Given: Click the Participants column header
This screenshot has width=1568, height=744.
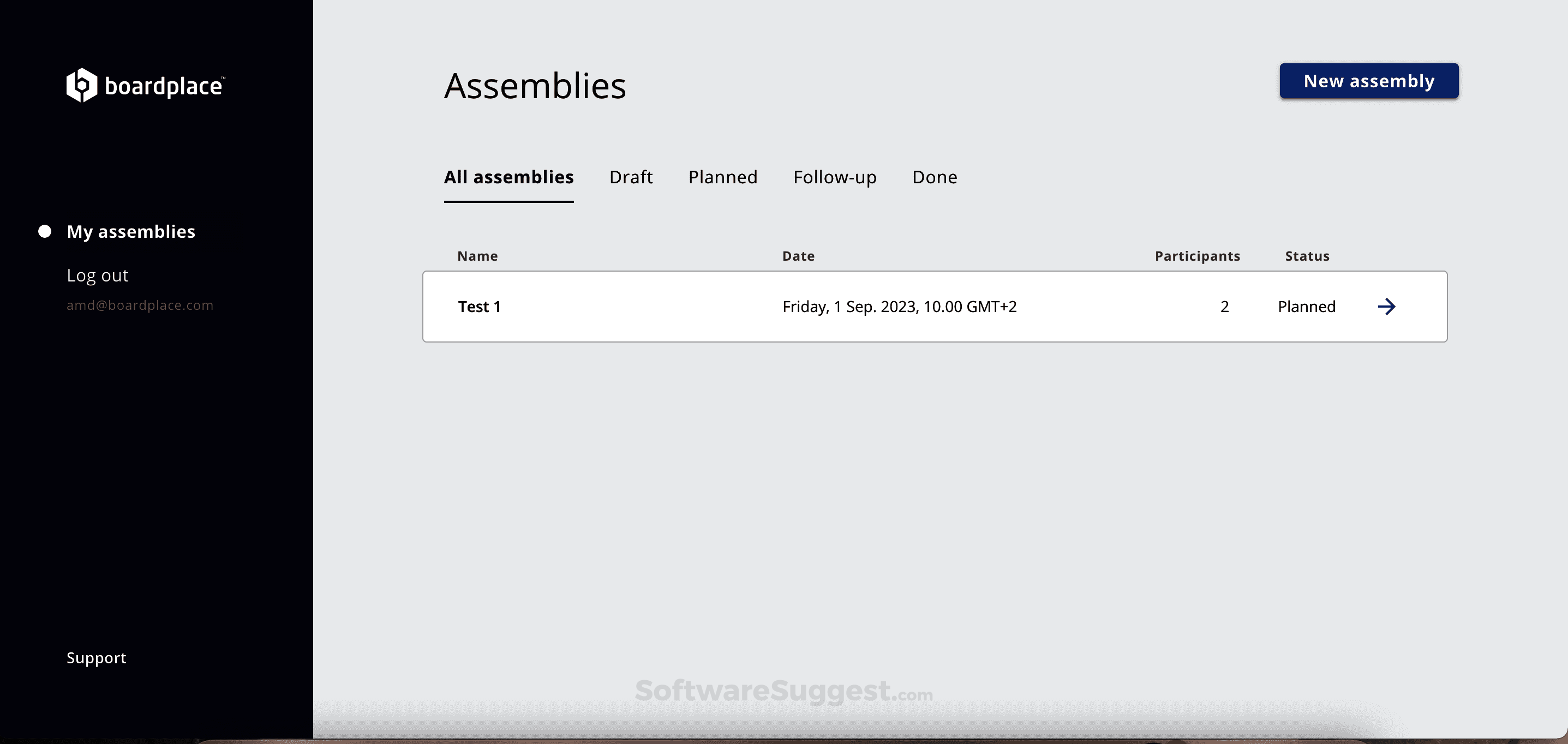Looking at the screenshot, I should [x=1196, y=255].
